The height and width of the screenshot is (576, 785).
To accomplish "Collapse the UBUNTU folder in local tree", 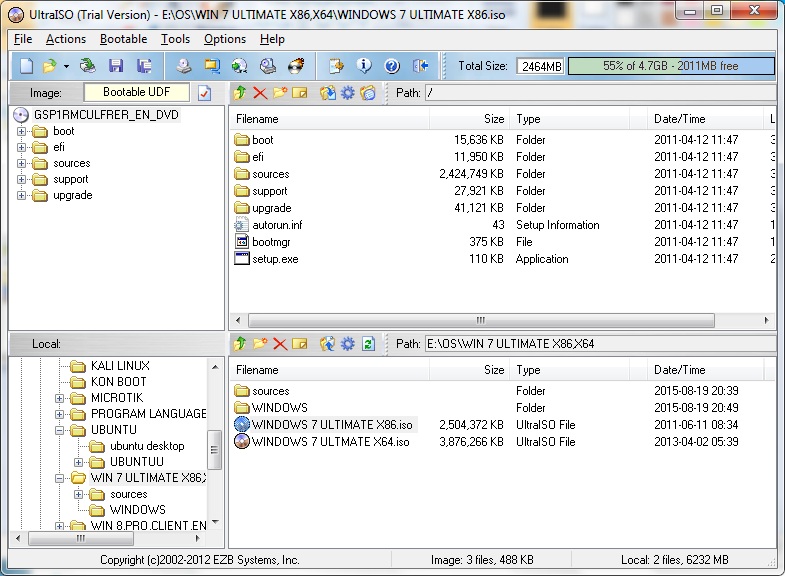I will (59, 430).
